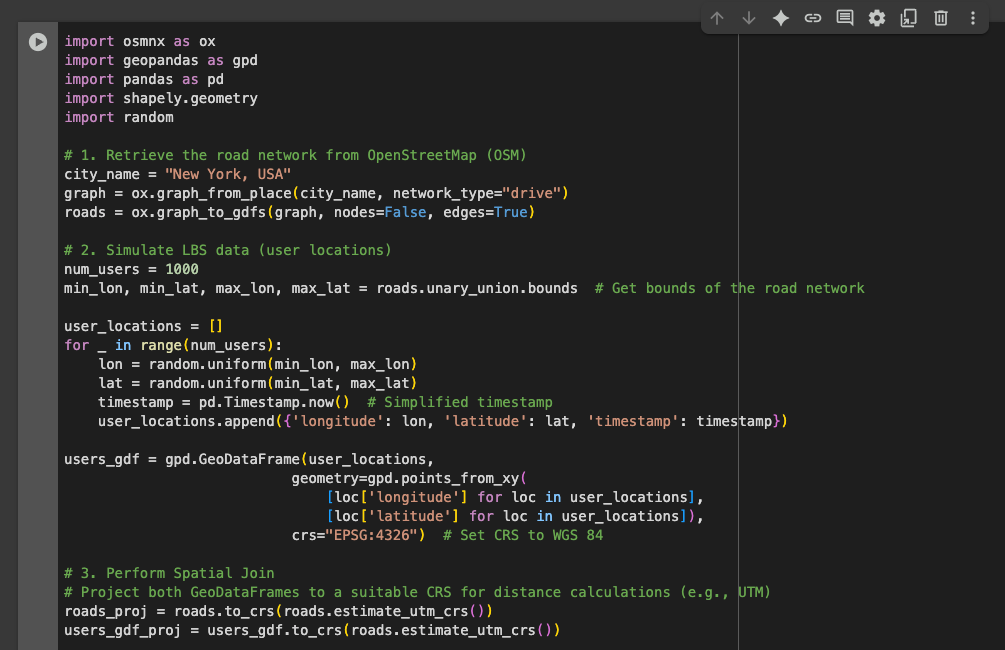Click comment '# Set CRS to WGS 84'
Image resolution: width=1005 pixels, height=650 pixels.
point(523,535)
